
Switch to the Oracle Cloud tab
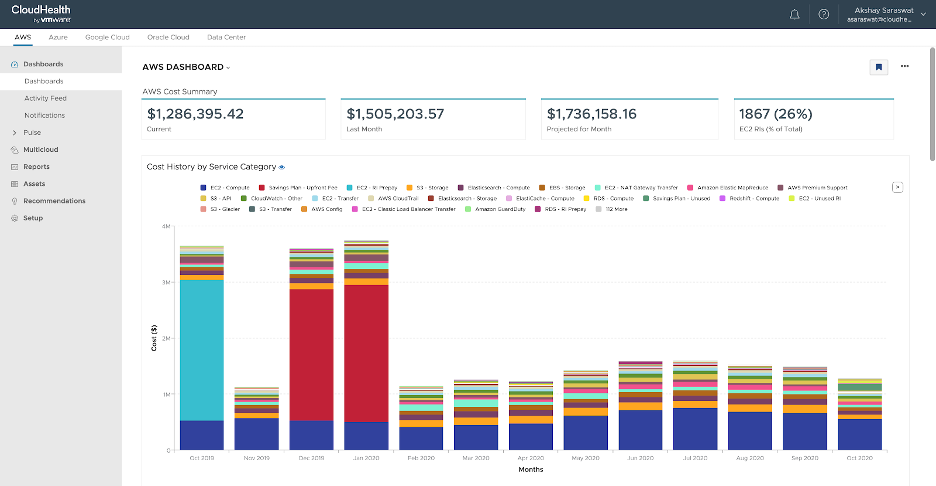(168, 37)
